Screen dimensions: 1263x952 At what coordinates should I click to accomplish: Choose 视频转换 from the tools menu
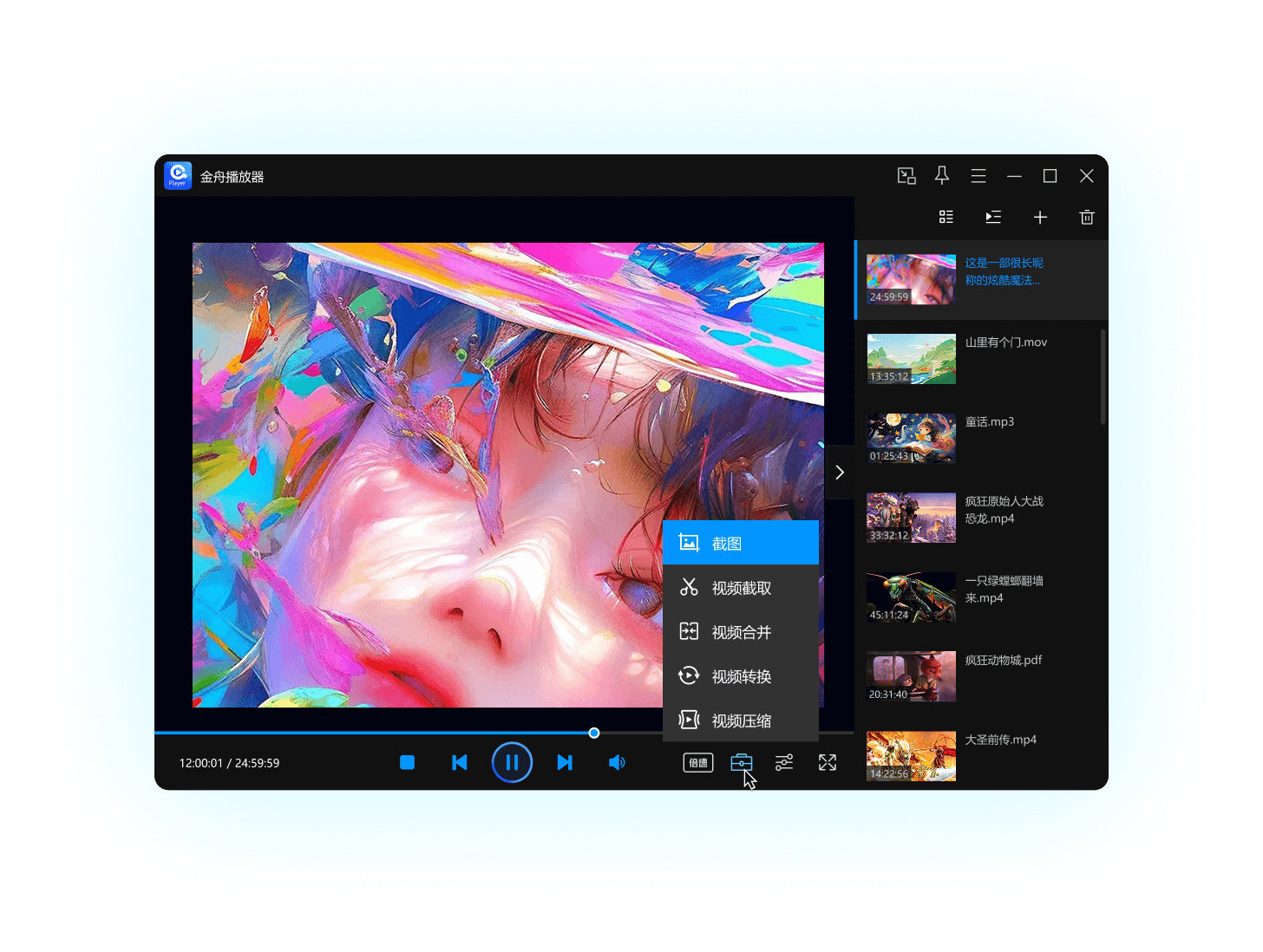740,676
